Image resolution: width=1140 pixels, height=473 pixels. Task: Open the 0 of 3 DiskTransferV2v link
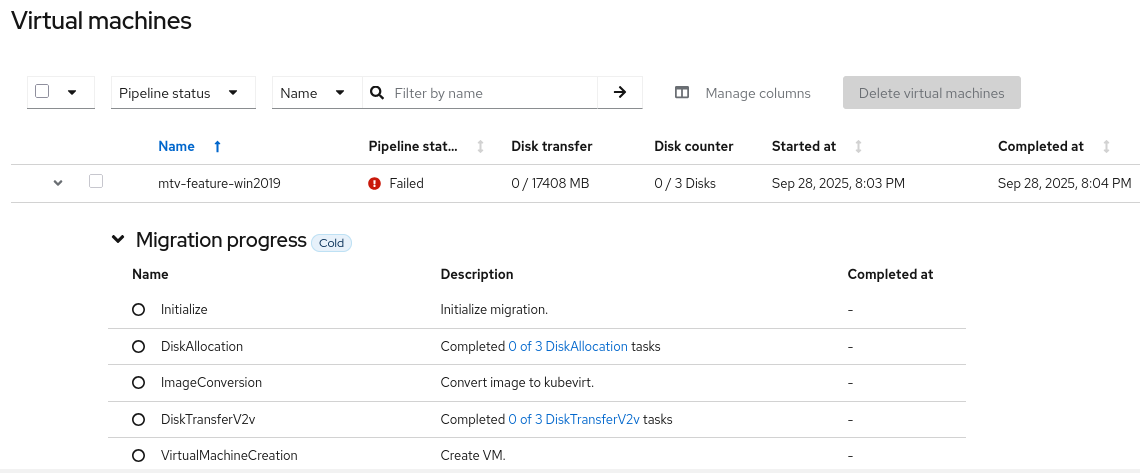point(574,420)
